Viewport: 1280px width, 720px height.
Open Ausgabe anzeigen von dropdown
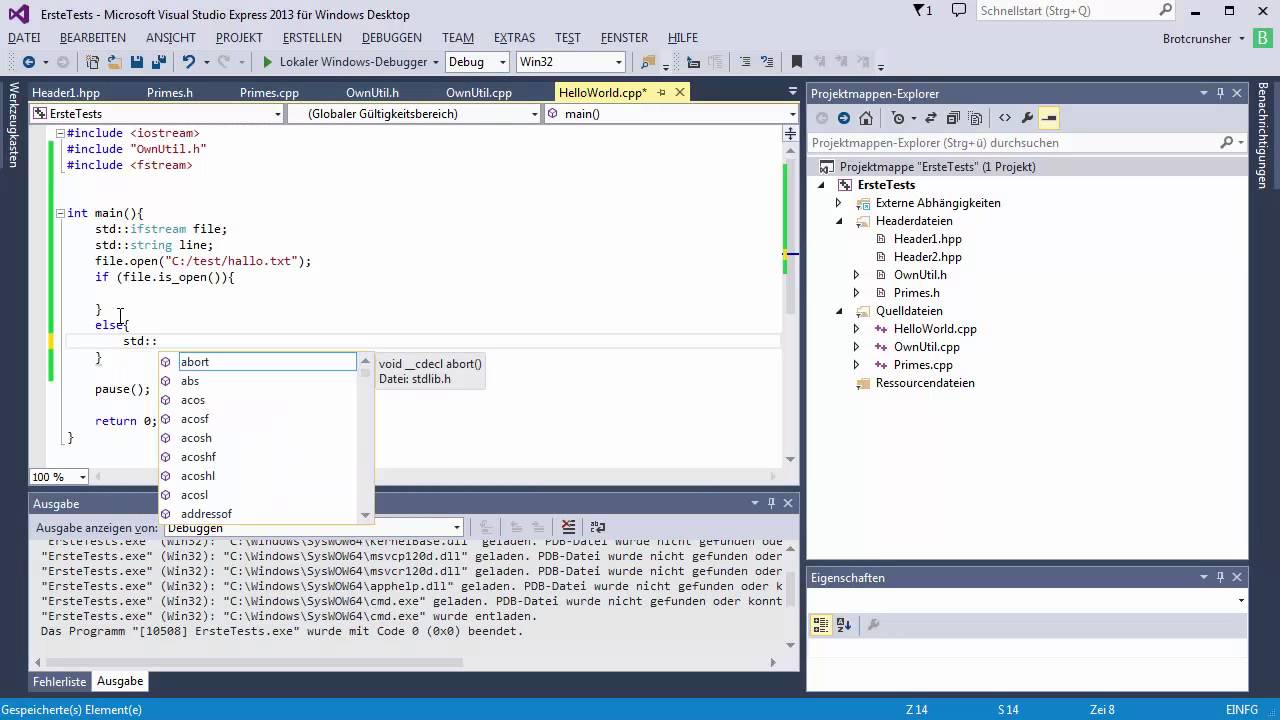tap(313, 527)
